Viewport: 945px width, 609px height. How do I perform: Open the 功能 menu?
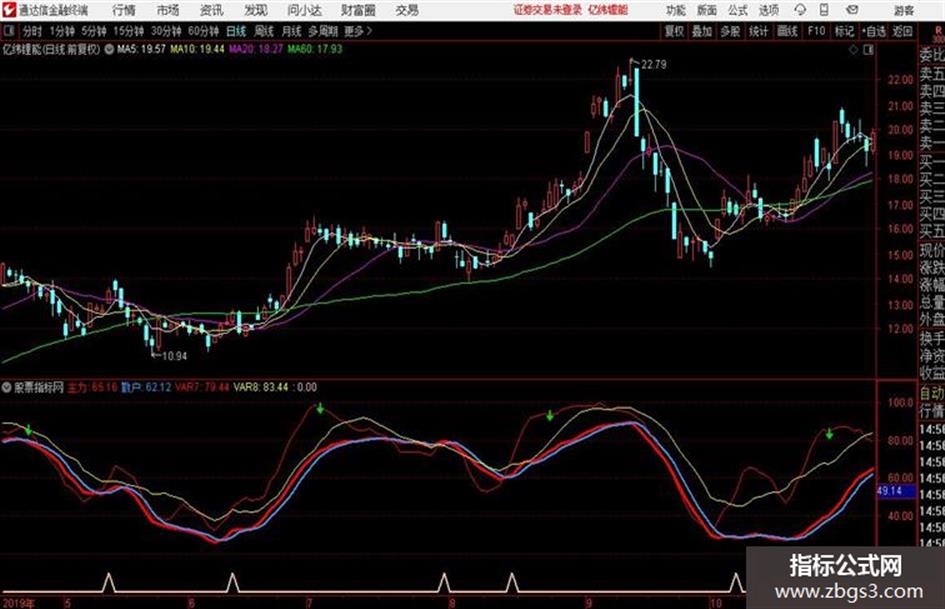pos(676,10)
